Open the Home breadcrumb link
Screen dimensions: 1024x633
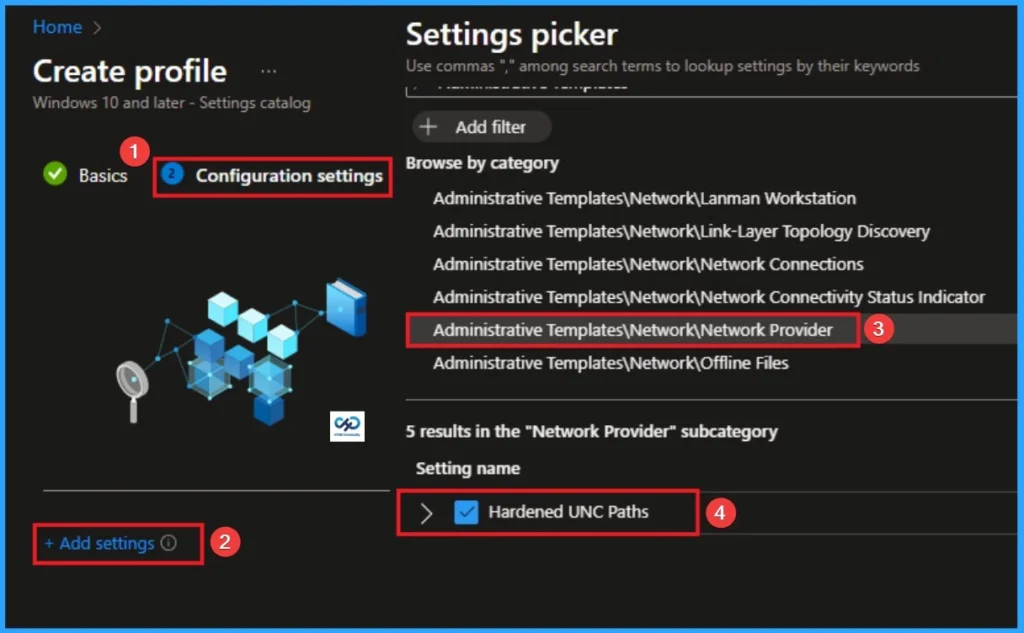57,27
